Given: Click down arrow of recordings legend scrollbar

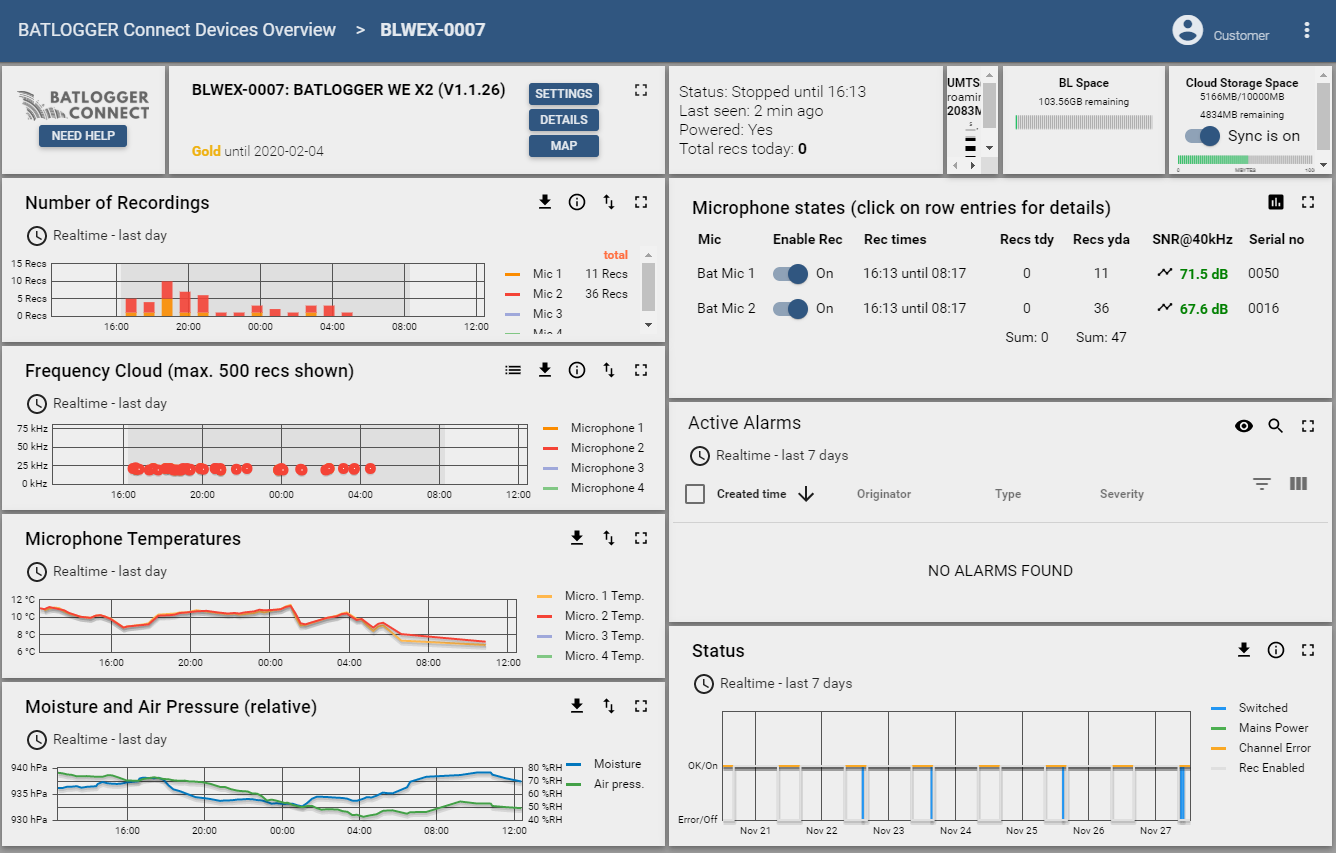Looking at the screenshot, I should click(x=648, y=325).
